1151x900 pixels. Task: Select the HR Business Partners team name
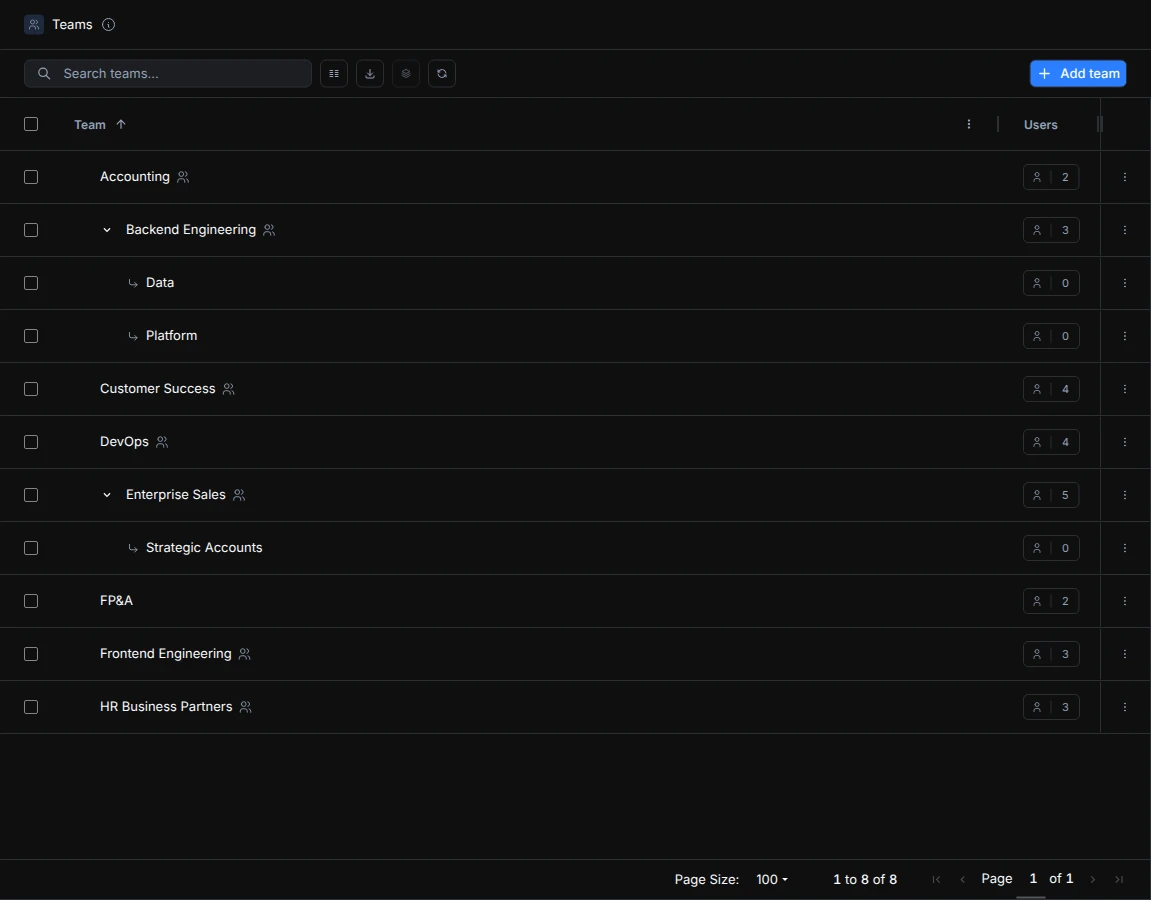pyautogui.click(x=166, y=707)
